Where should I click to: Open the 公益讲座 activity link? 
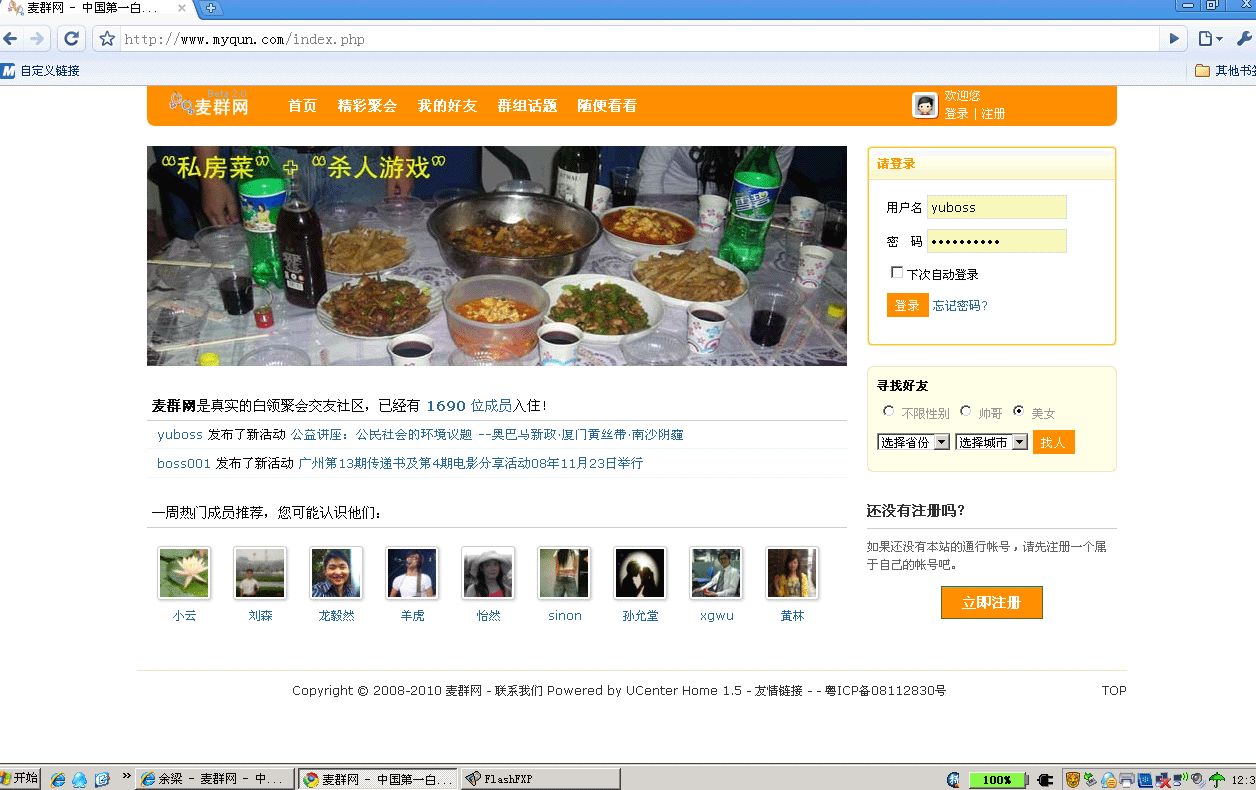tap(487, 435)
